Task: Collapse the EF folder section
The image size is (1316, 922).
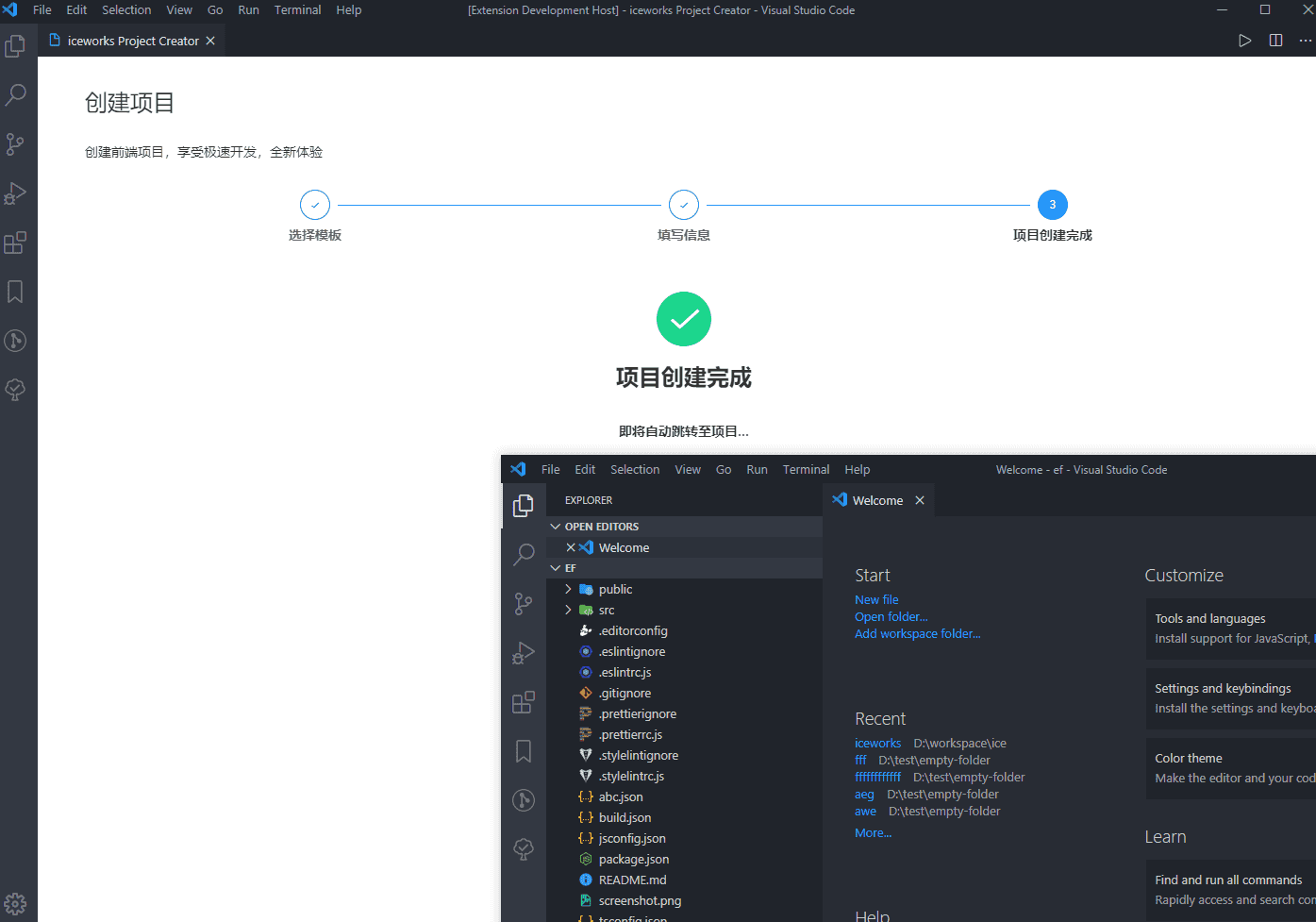Action: 684,568
